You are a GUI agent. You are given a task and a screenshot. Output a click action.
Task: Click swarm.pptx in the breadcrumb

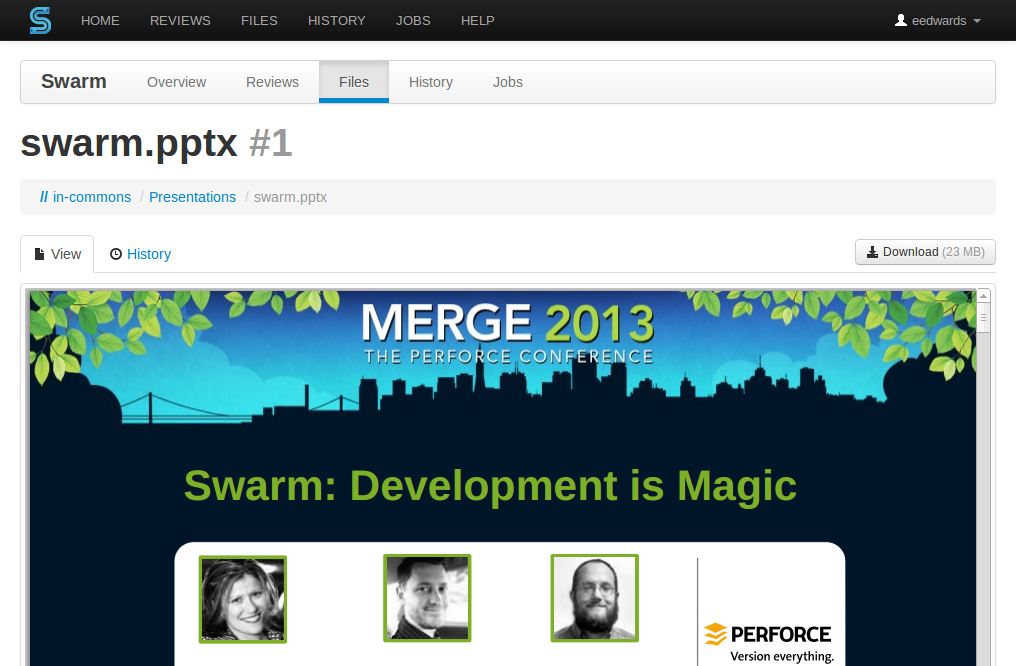point(290,197)
